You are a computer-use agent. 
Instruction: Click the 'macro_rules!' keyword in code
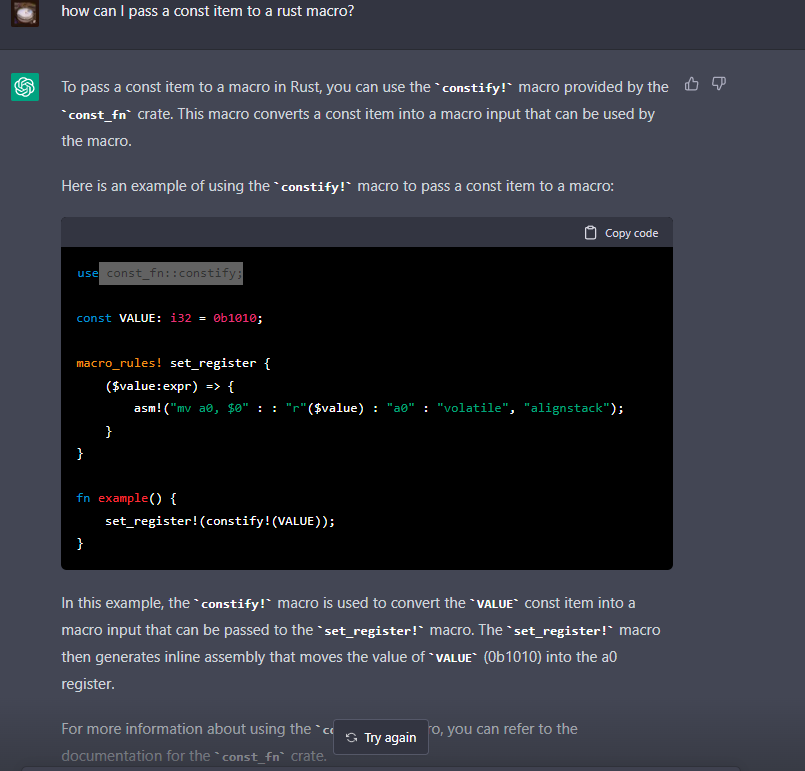119,363
